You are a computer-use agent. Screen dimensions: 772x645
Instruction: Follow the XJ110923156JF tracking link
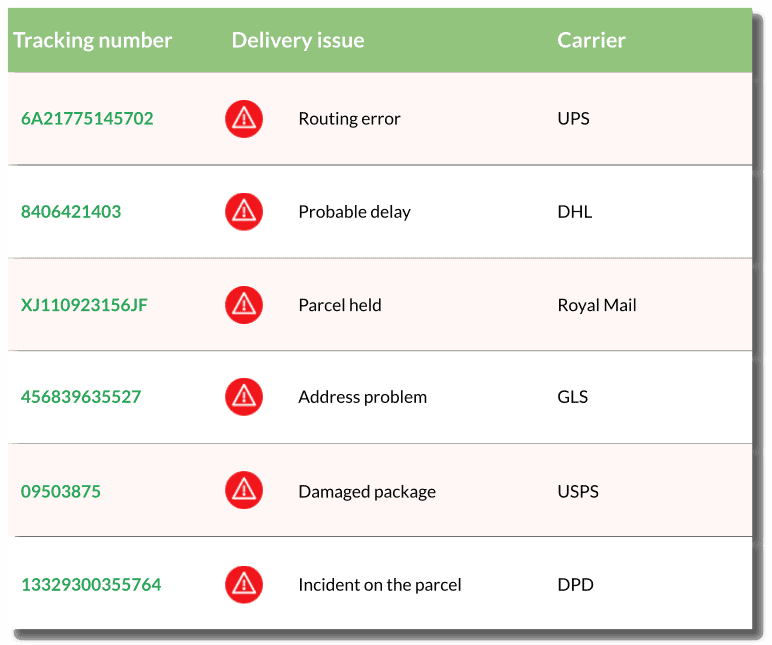point(84,305)
